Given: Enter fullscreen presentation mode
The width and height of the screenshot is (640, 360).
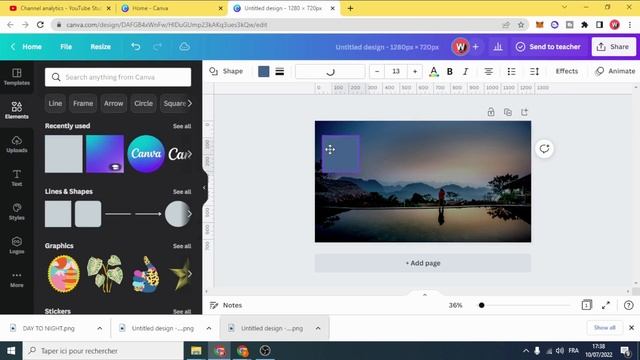Looking at the screenshot, I should point(606,305).
